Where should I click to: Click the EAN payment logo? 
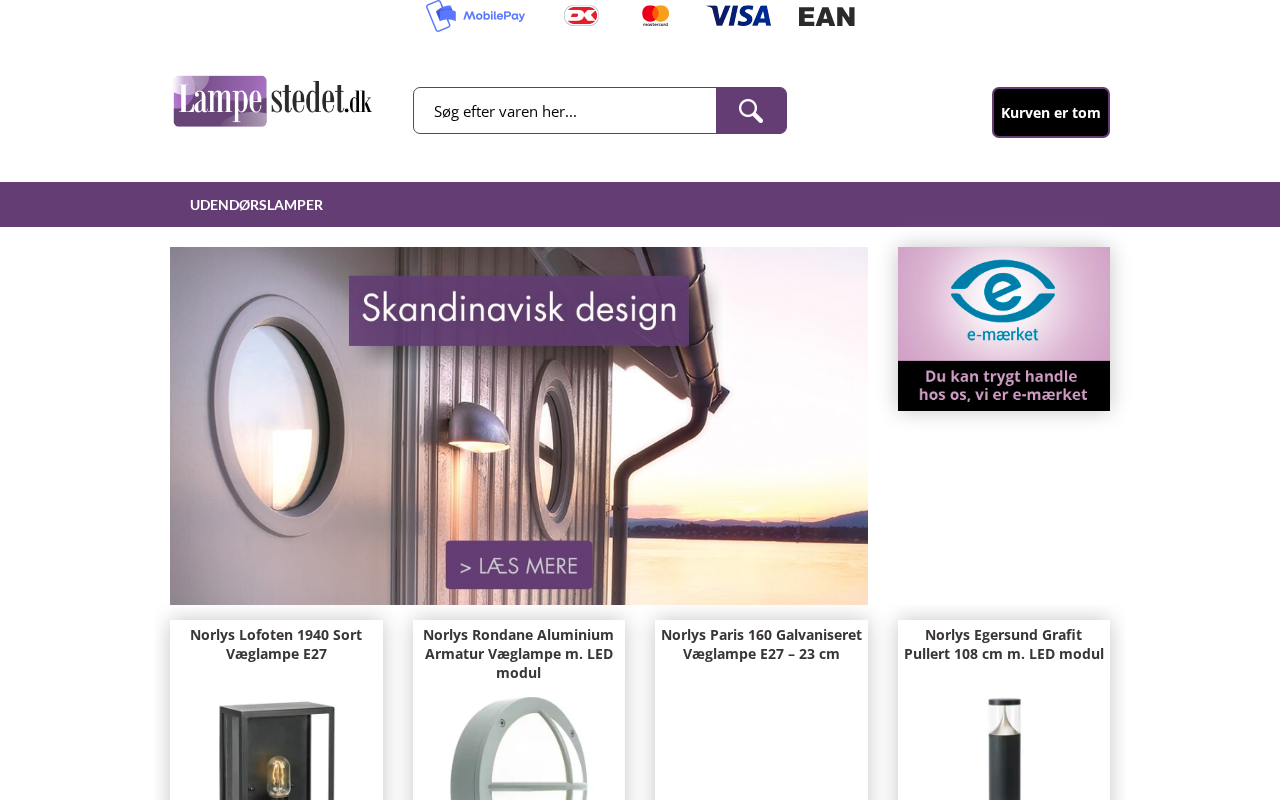coord(827,16)
